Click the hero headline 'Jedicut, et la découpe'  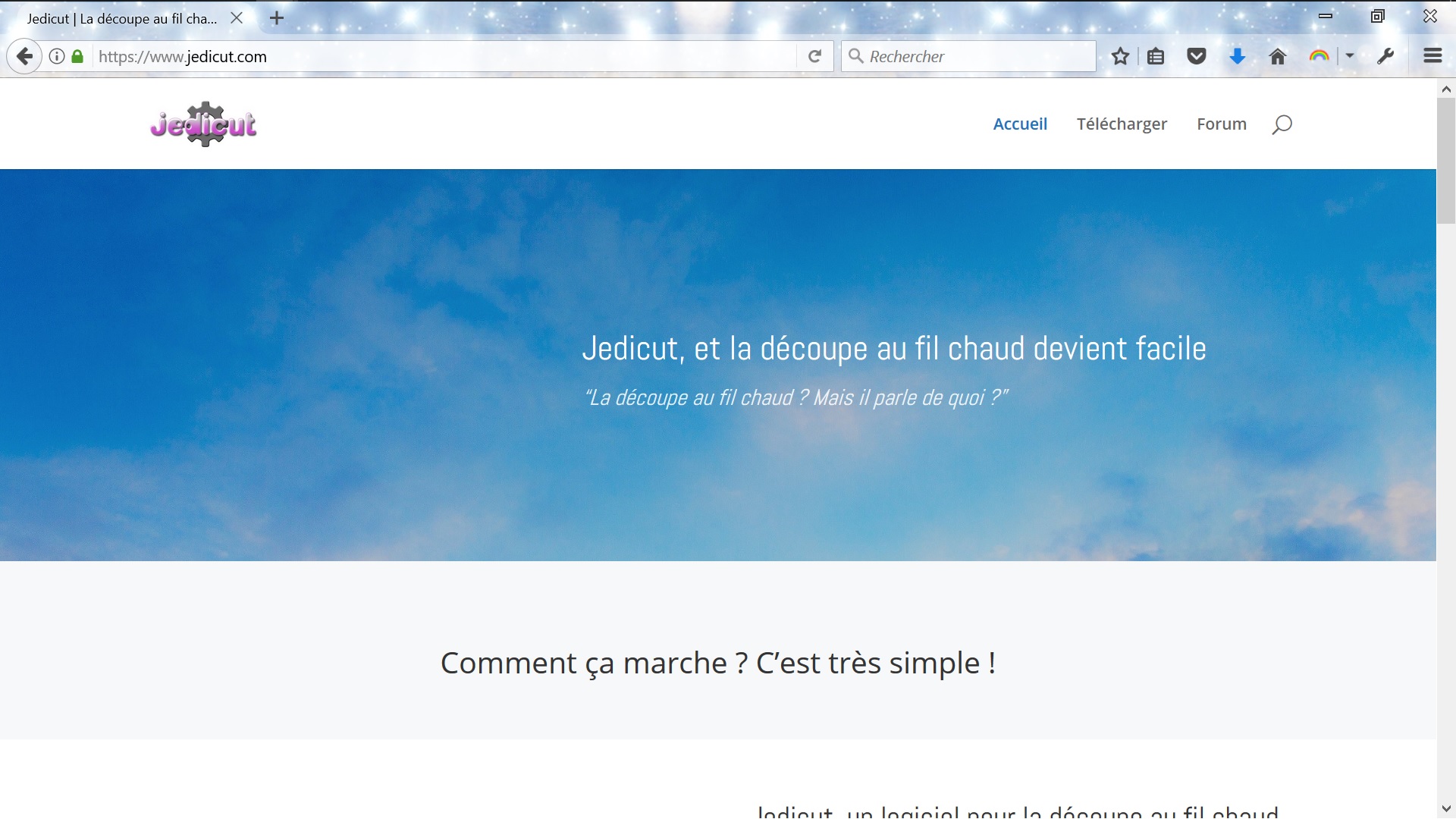pos(893,349)
